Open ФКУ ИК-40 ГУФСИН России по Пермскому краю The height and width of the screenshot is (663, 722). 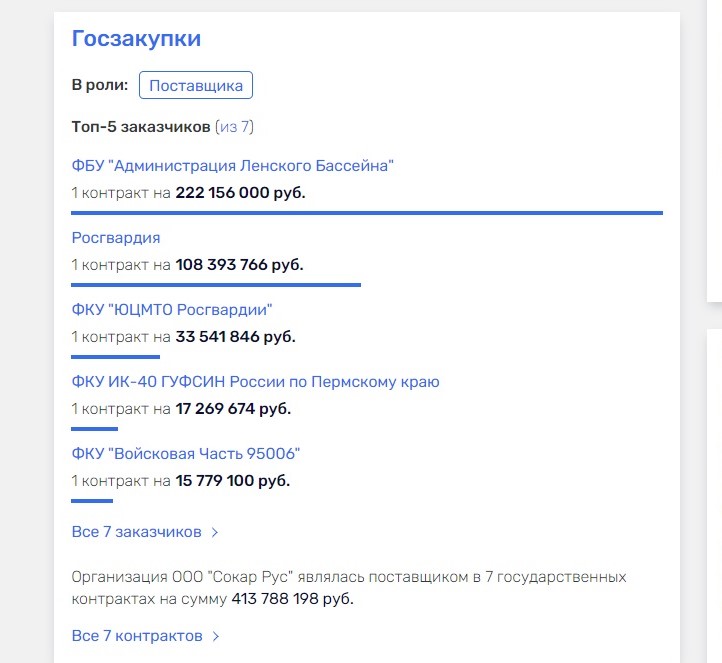point(256,382)
